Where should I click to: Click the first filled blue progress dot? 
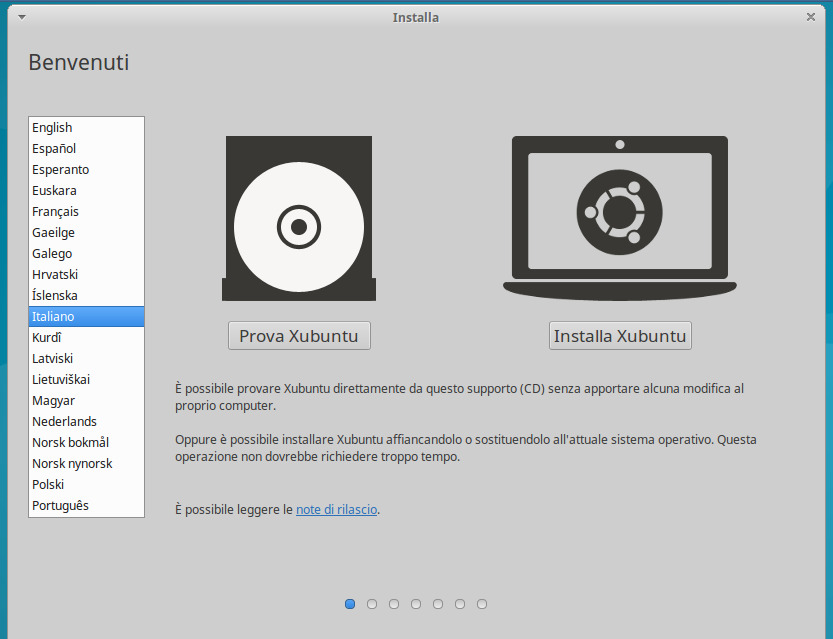pyautogui.click(x=350, y=604)
